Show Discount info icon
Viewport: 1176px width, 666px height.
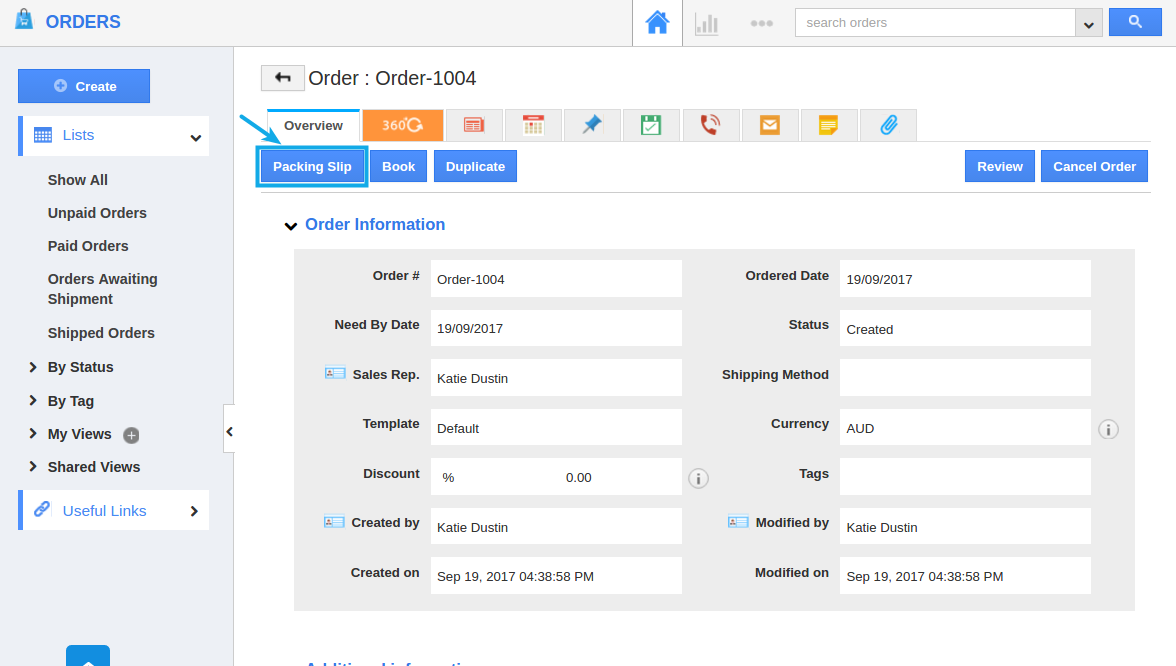698,478
